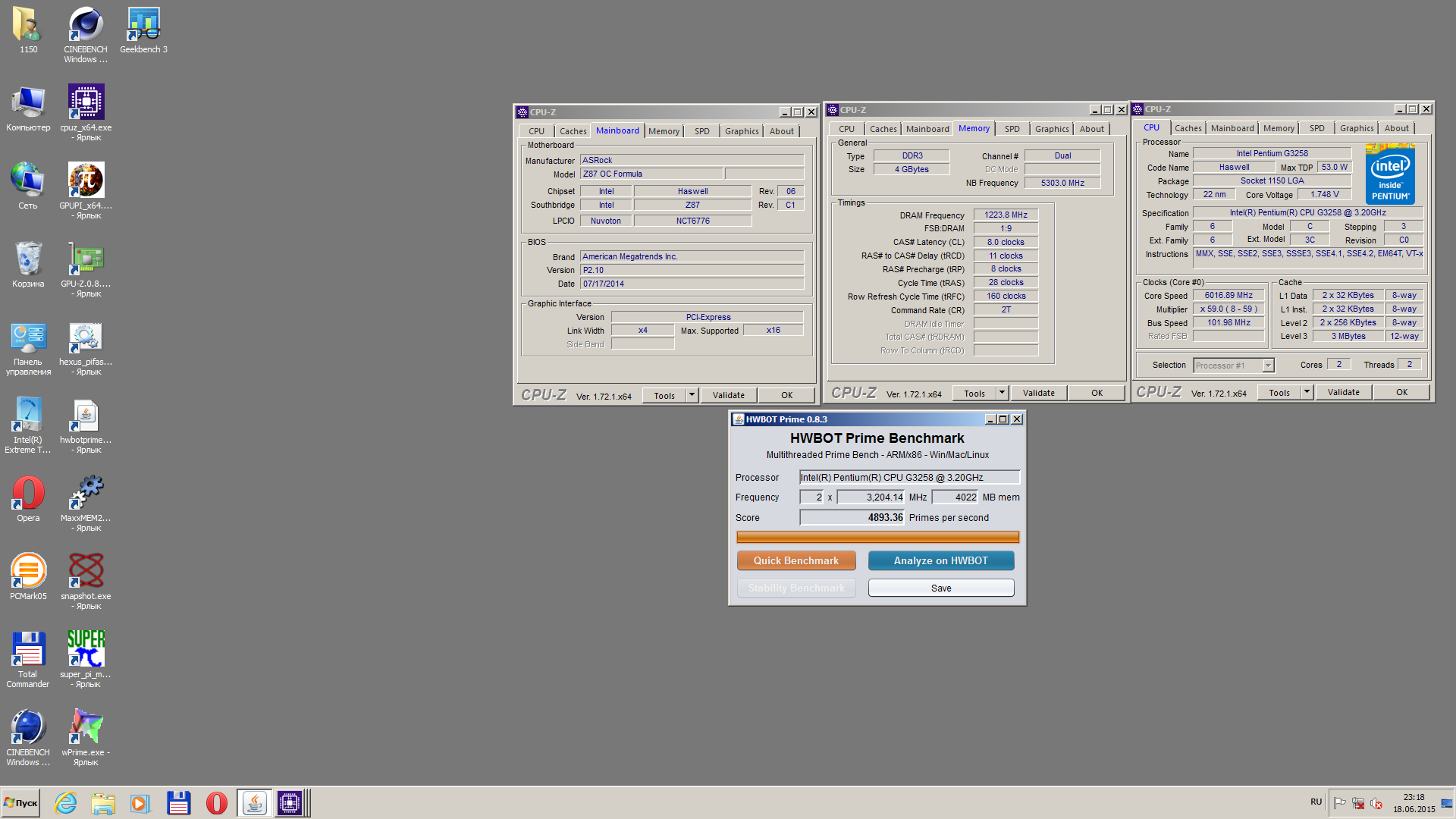Viewport: 1456px width, 819px height.
Task: Click DRAM Frequency value 1223.8 MHz
Action: tap(1006, 215)
